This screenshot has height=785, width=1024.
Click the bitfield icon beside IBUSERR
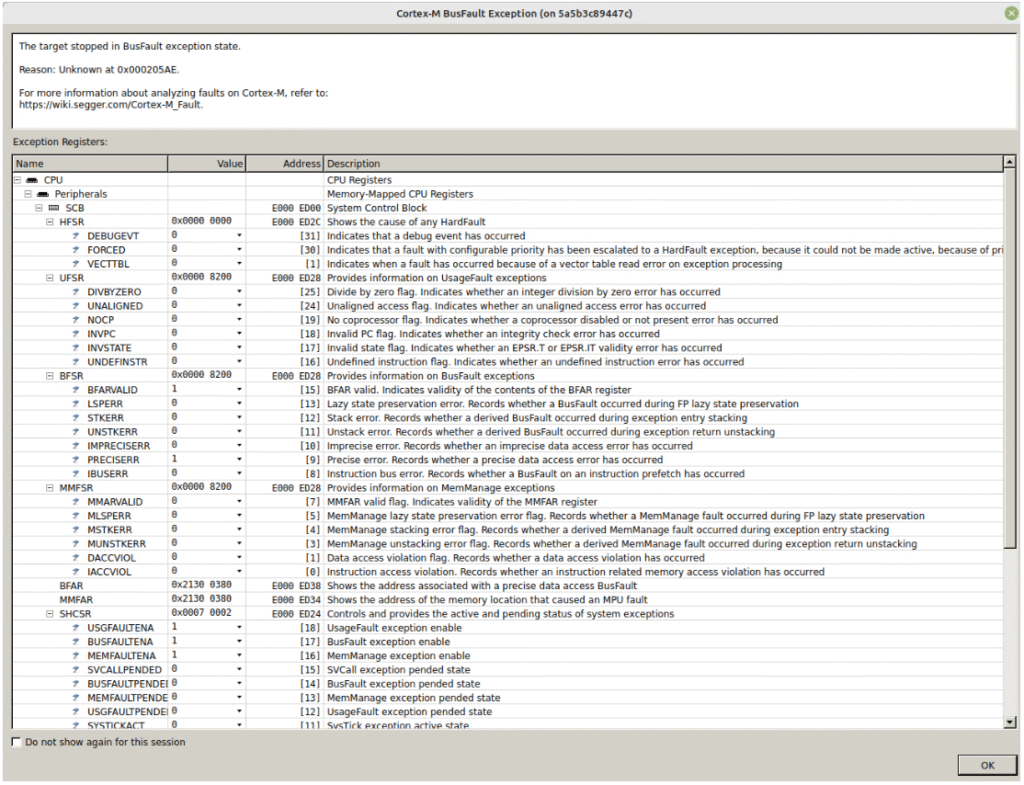coord(76,474)
